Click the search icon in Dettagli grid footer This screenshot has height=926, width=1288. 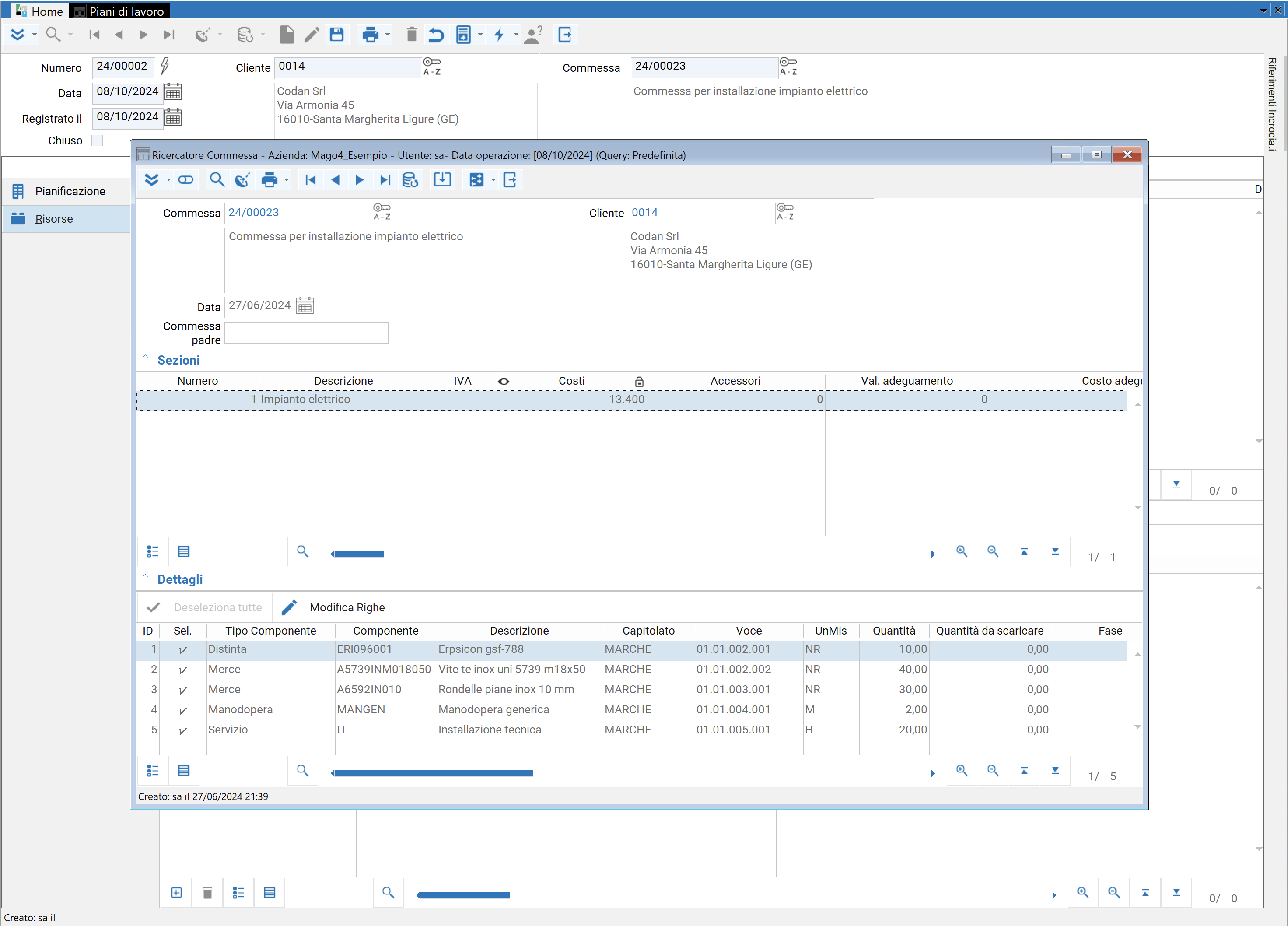(x=302, y=770)
